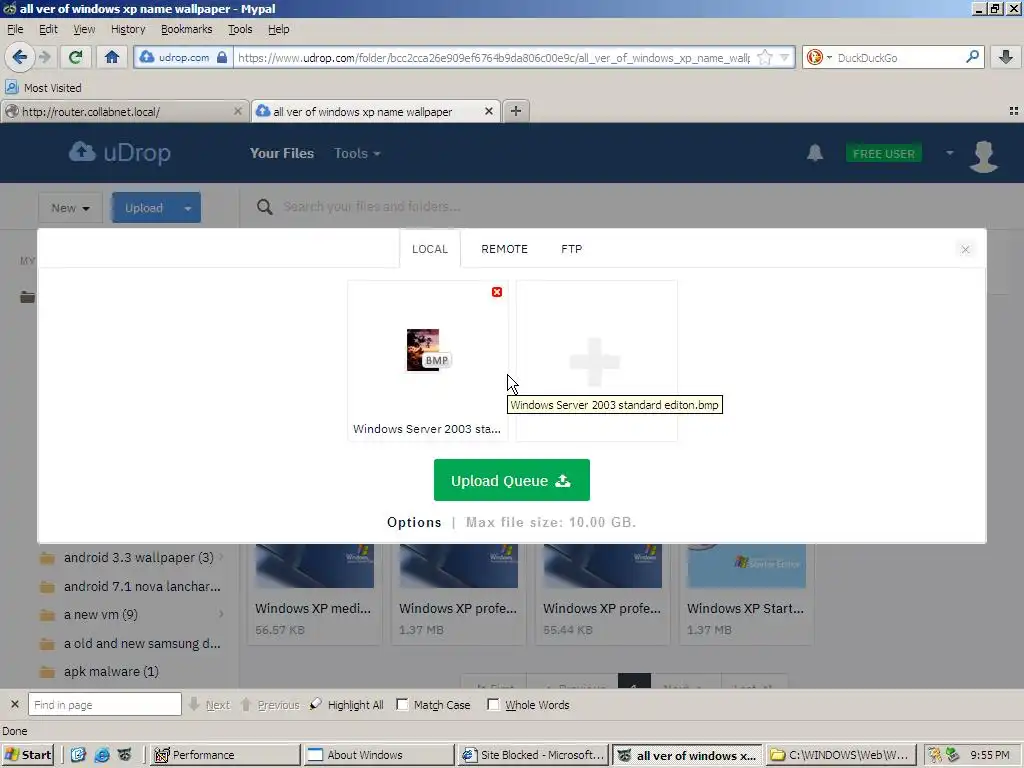
Task: Add another file with the plus tile
Action: tap(595, 361)
